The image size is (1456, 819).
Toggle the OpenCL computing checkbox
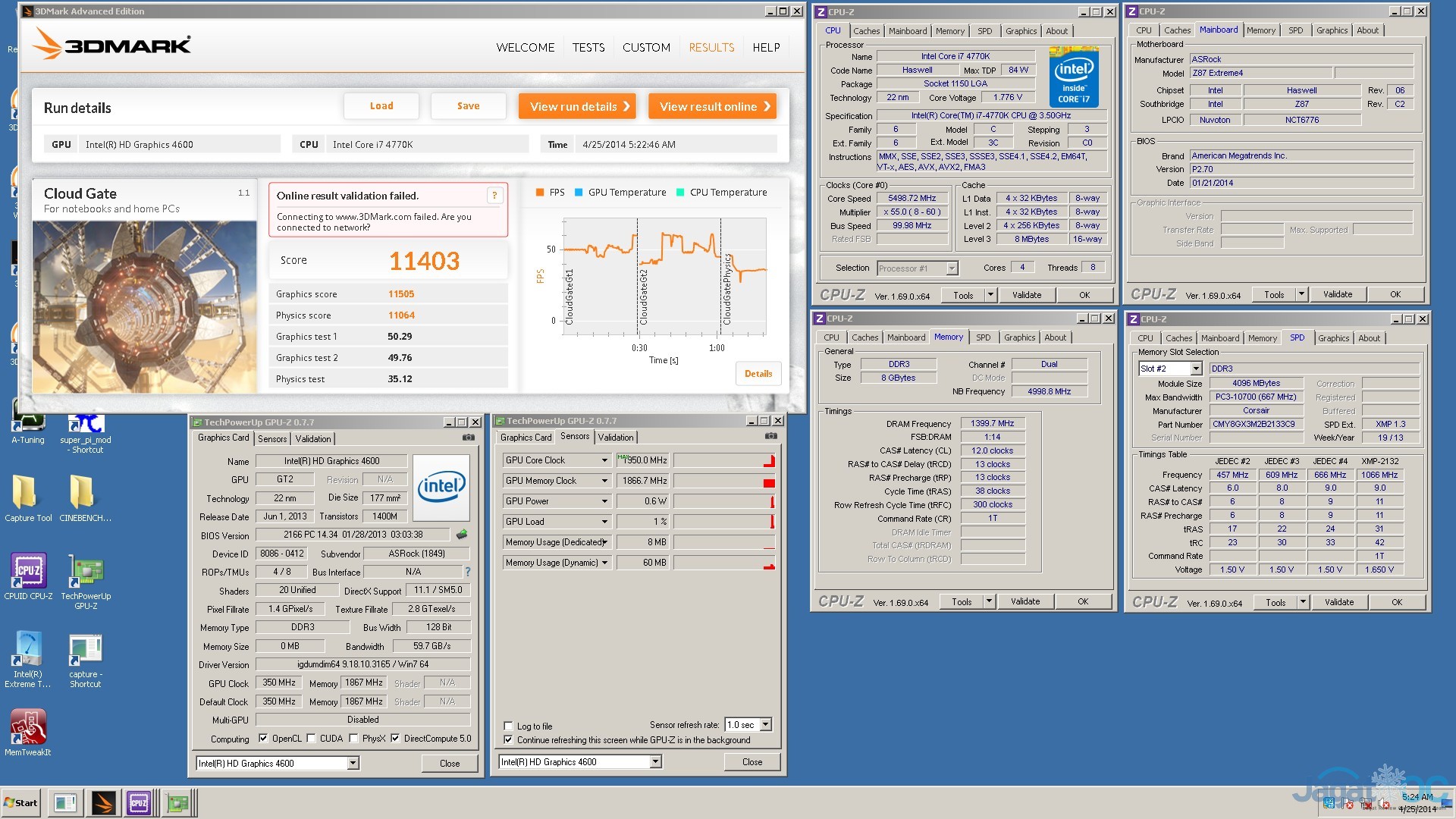(x=263, y=739)
